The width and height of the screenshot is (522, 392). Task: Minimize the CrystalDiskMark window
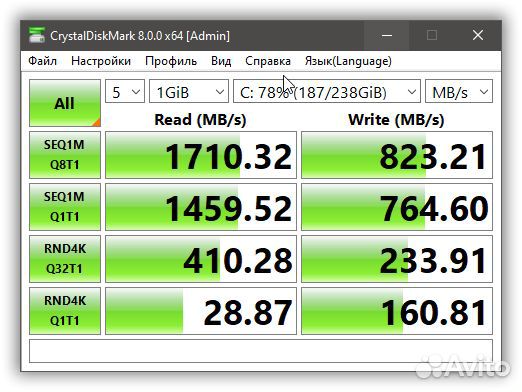(387, 35)
